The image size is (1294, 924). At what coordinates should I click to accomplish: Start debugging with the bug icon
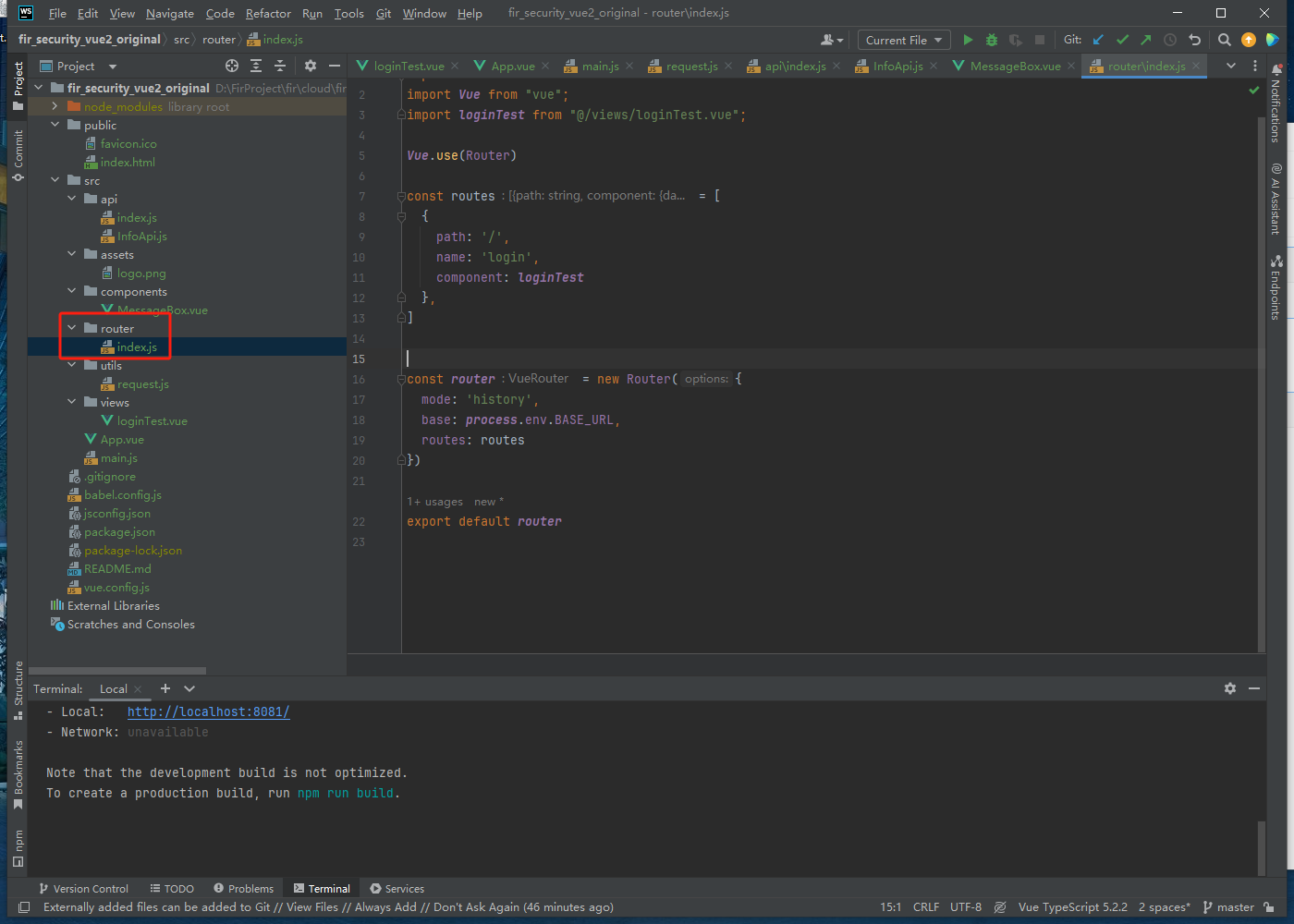(x=992, y=40)
